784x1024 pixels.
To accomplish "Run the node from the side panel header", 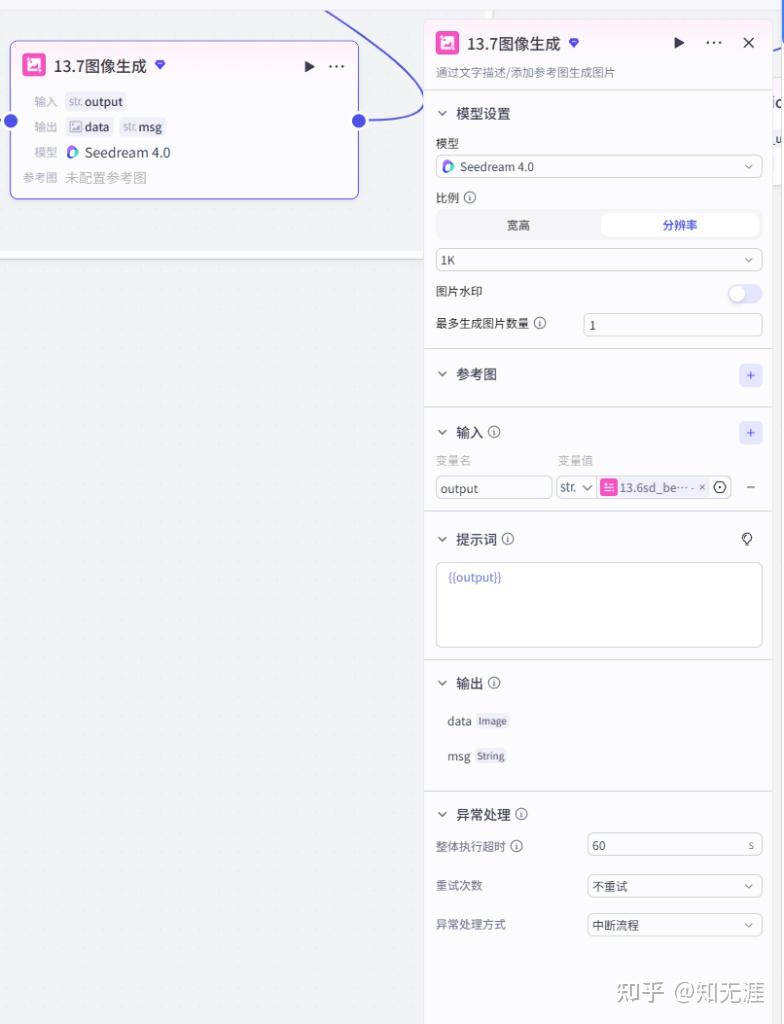I will (679, 43).
